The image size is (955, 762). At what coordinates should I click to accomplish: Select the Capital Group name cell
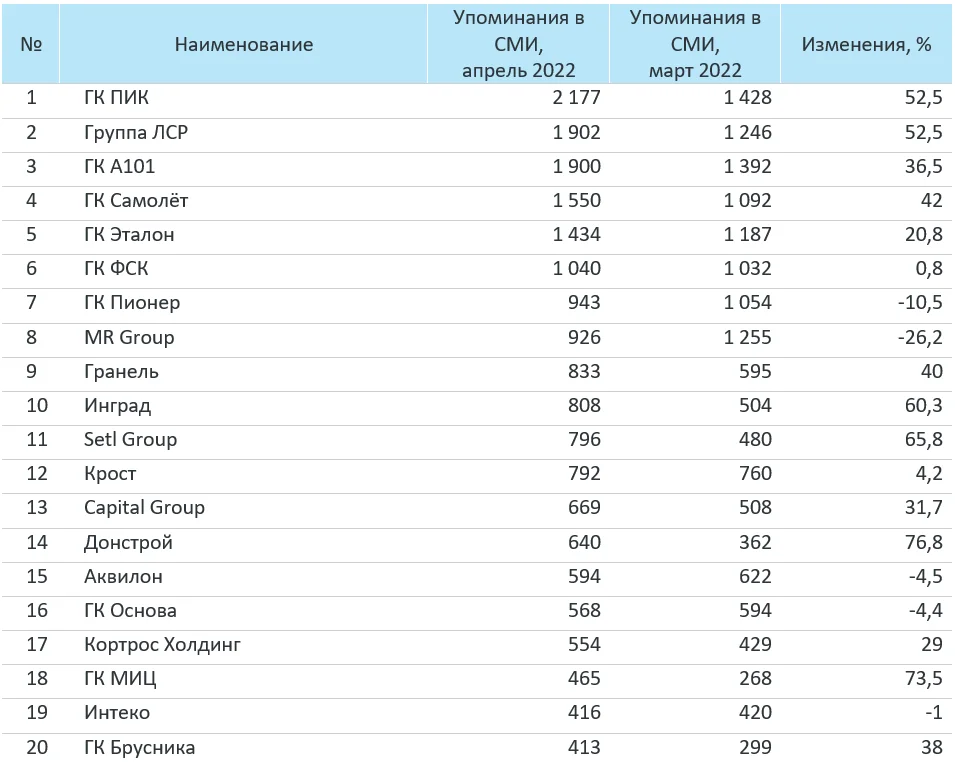(x=144, y=507)
